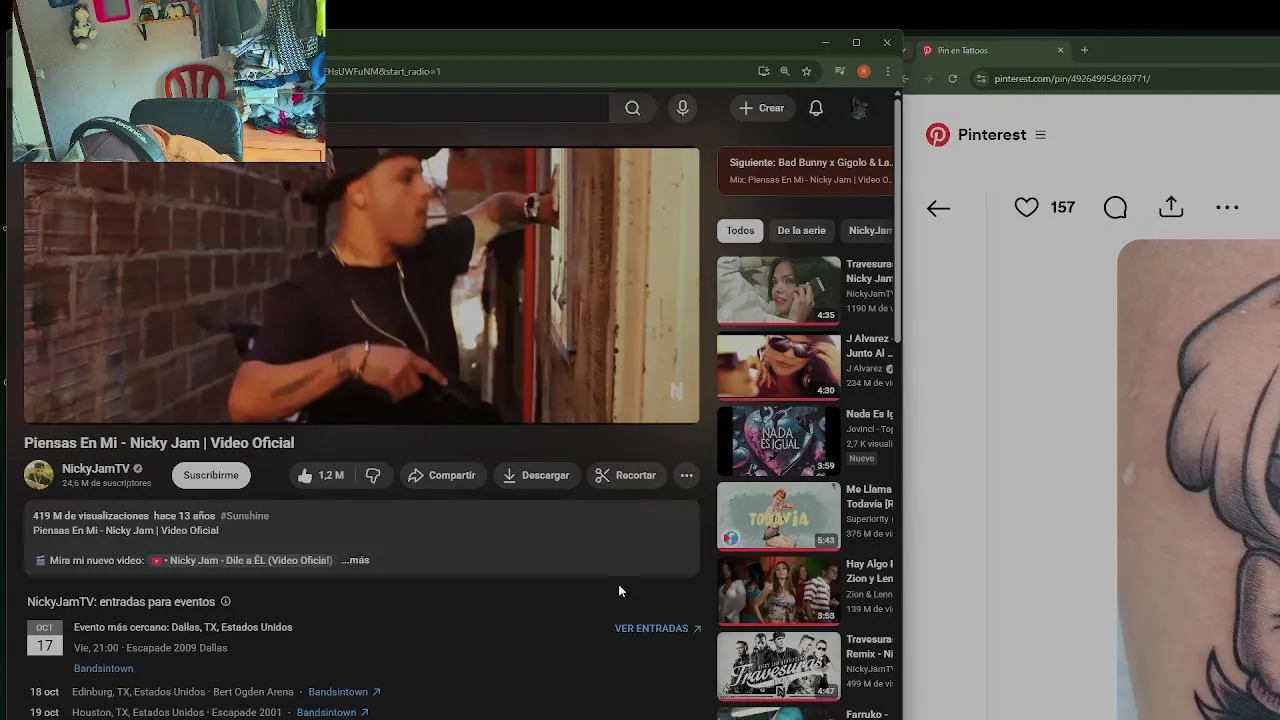Subscribe with the Suscribirme button

211,476
